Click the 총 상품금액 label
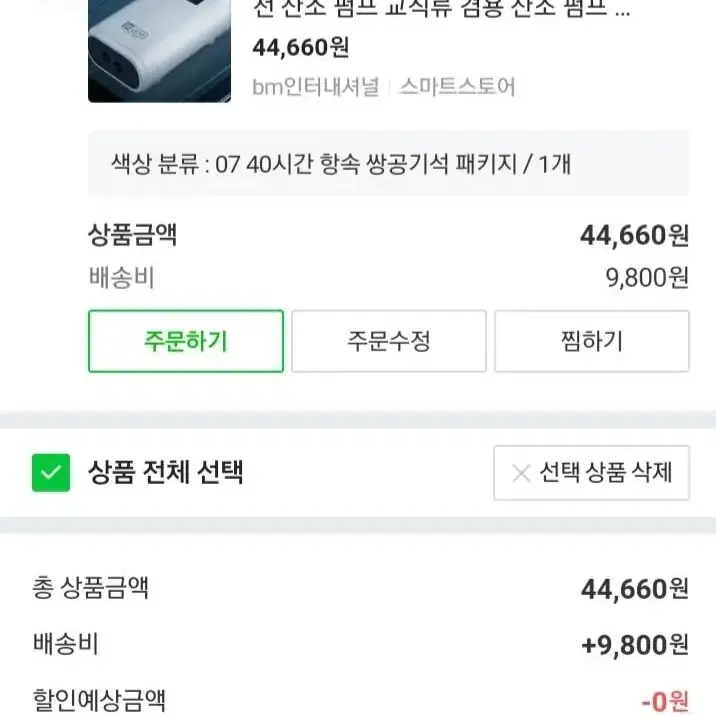Screen dimensions: 716x716 pyautogui.click(x=90, y=587)
